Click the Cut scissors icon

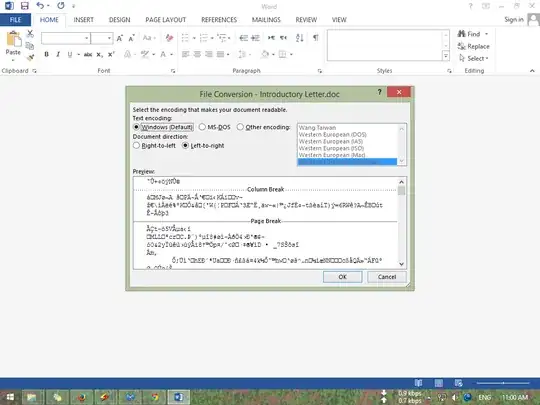click(30, 34)
